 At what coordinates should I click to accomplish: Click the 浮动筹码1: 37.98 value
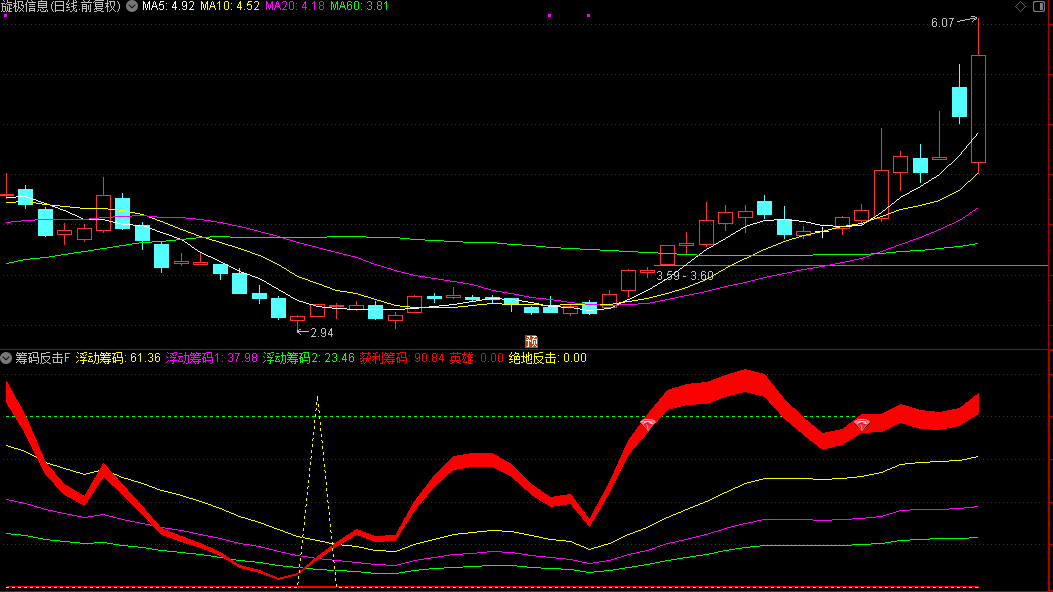[x=212, y=358]
